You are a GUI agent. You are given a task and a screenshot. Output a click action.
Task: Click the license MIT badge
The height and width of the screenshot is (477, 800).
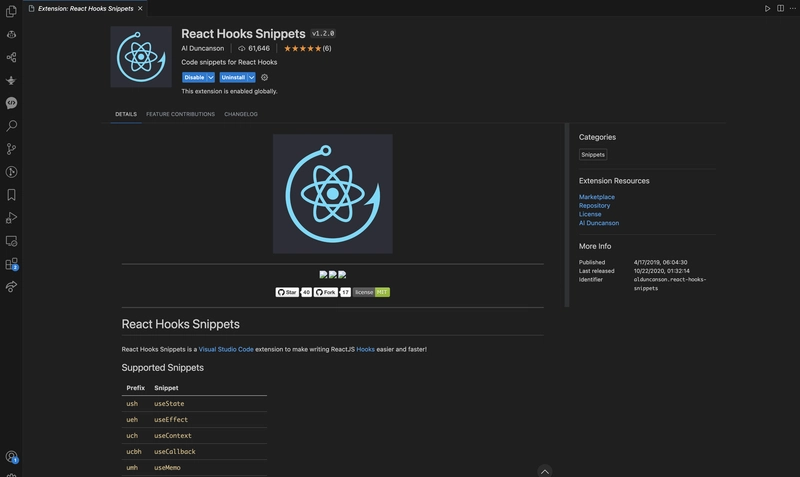point(371,292)
